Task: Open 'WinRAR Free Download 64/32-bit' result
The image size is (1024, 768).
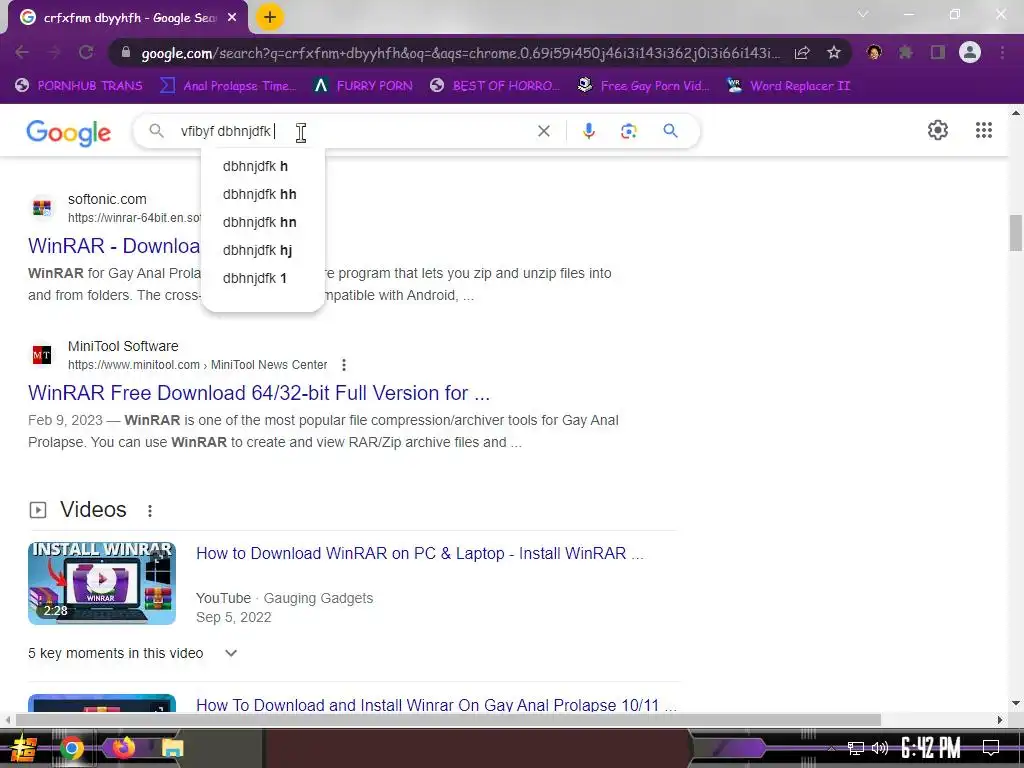Action: (x=259, y=392)
